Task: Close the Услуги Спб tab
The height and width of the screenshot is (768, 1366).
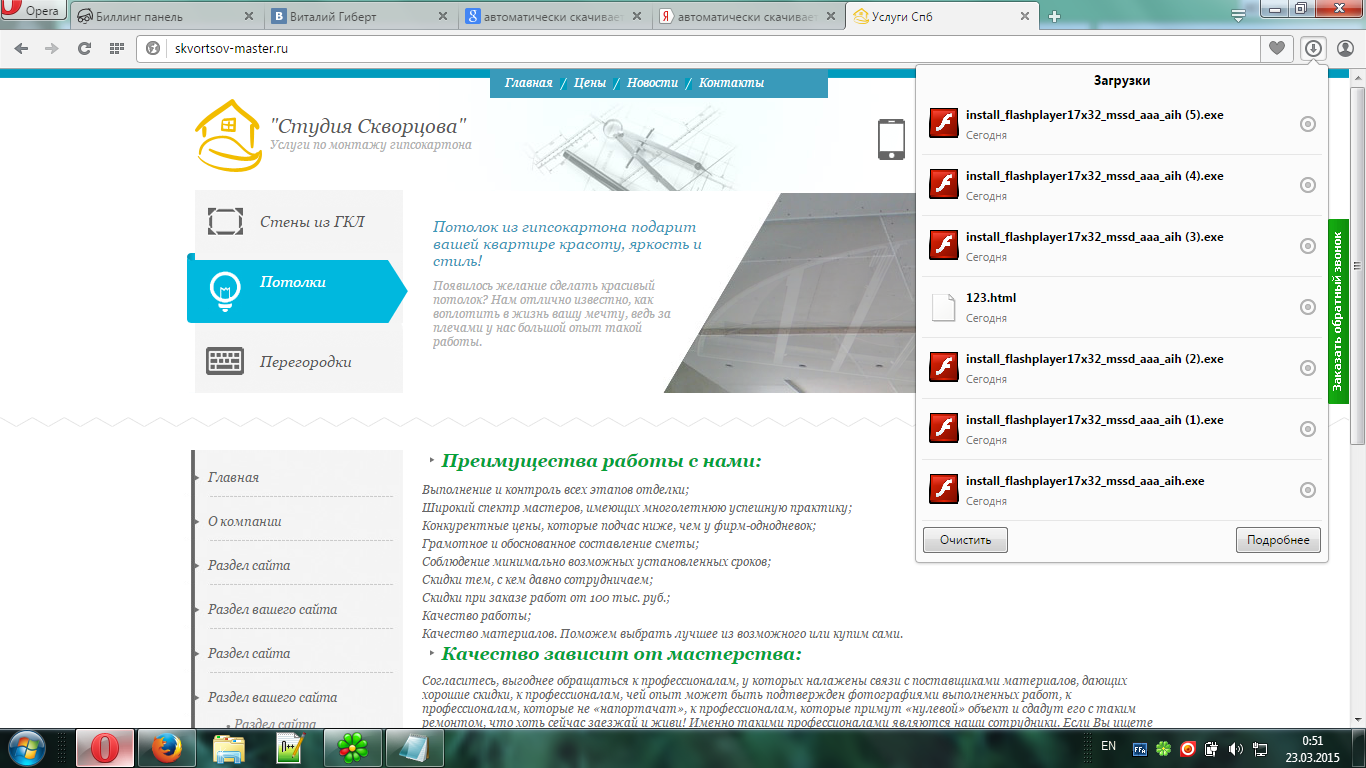Action: 1024,17
